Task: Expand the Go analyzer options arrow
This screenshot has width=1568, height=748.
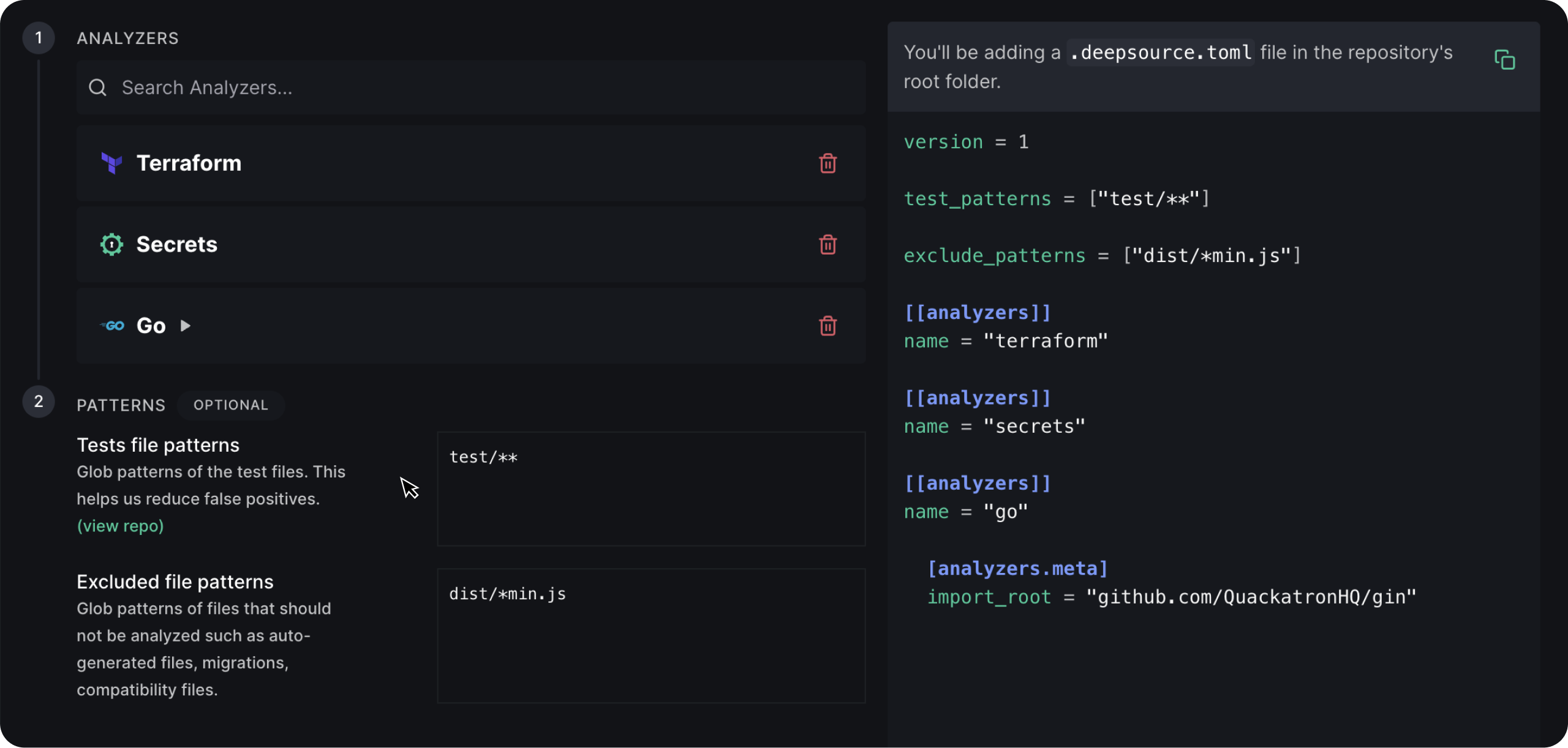Action: (186, 326)
